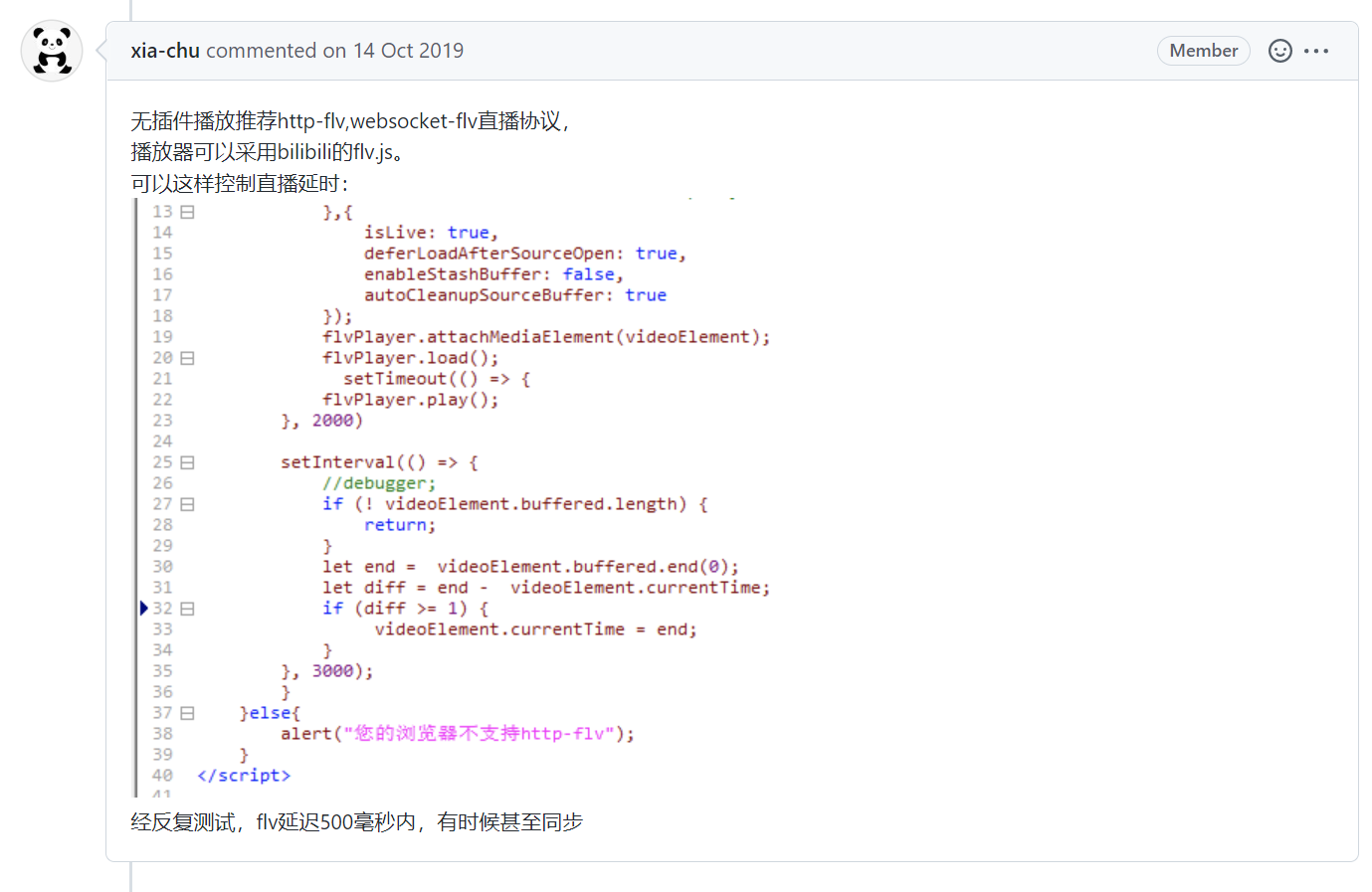Click the Member badge

(x=1203, y=51)
